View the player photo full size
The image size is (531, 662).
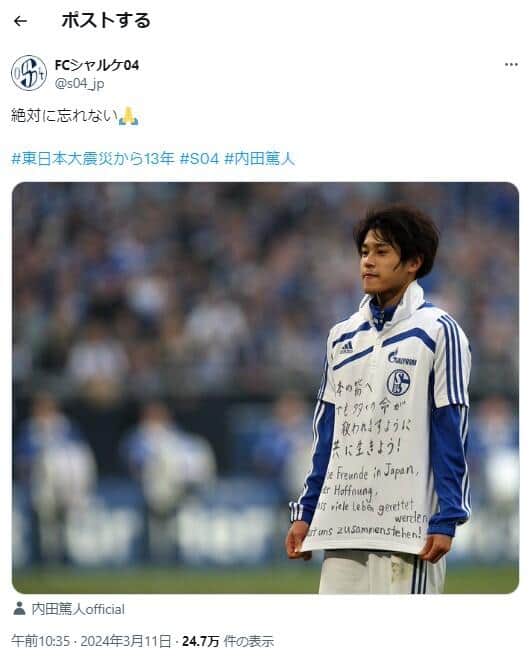click(x=266, y=388)
